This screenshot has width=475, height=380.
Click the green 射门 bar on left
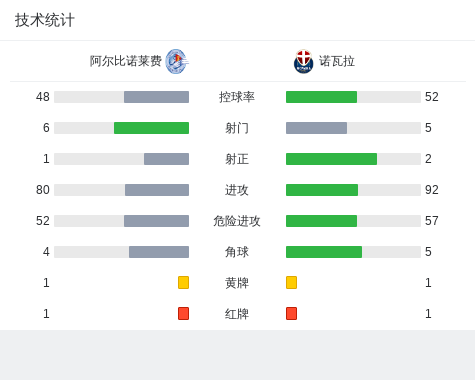(x=151, y=128)
